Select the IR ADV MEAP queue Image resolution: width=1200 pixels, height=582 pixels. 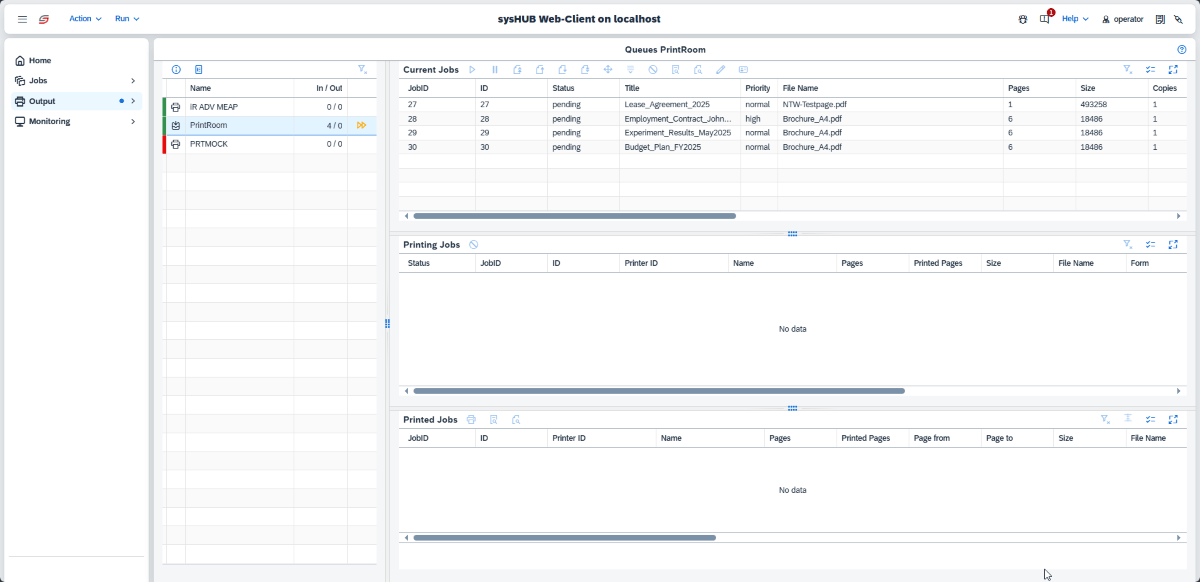tap(270, 107)
